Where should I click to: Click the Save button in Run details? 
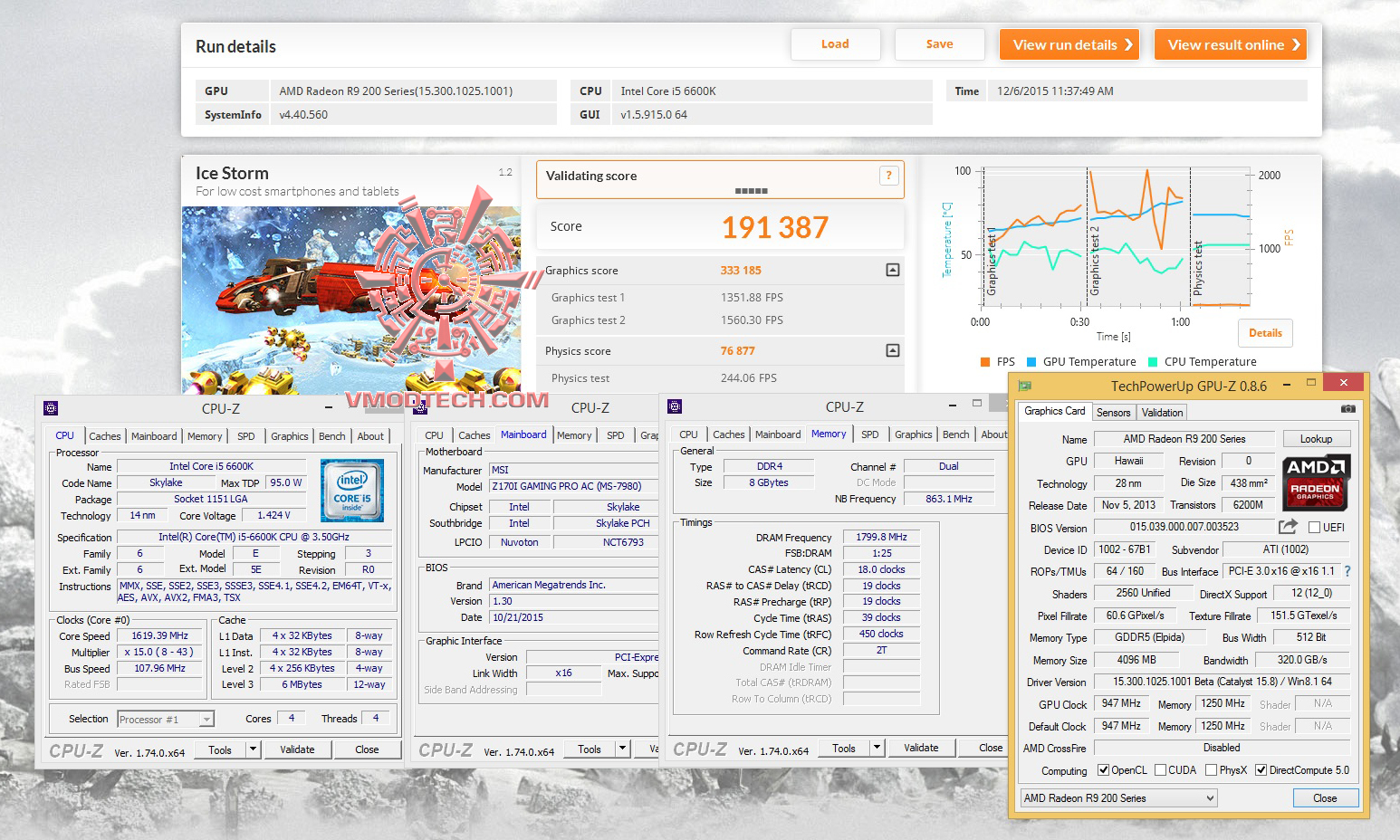tap(939, 44)
